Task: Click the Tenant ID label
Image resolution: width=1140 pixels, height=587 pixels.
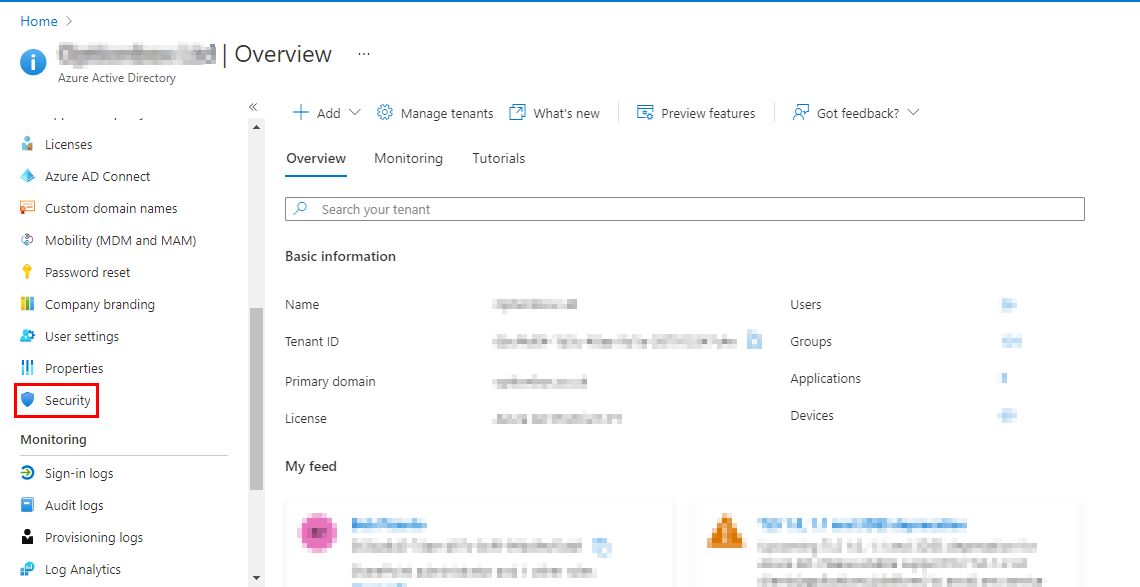Action: pyautogui.click(x=312, y=341)
